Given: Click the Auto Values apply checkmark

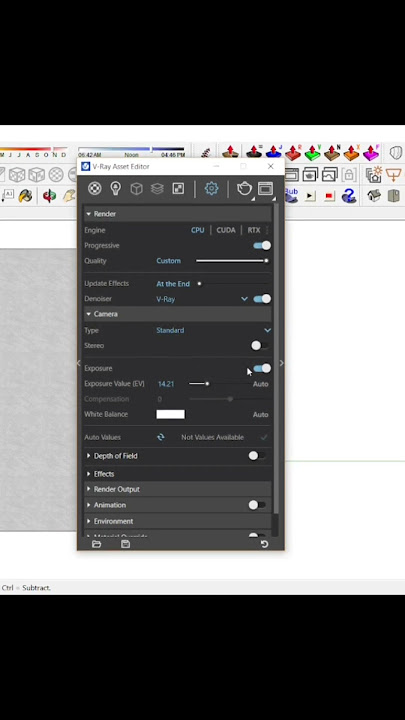Looking at the screenshot, I should (264, 437).
